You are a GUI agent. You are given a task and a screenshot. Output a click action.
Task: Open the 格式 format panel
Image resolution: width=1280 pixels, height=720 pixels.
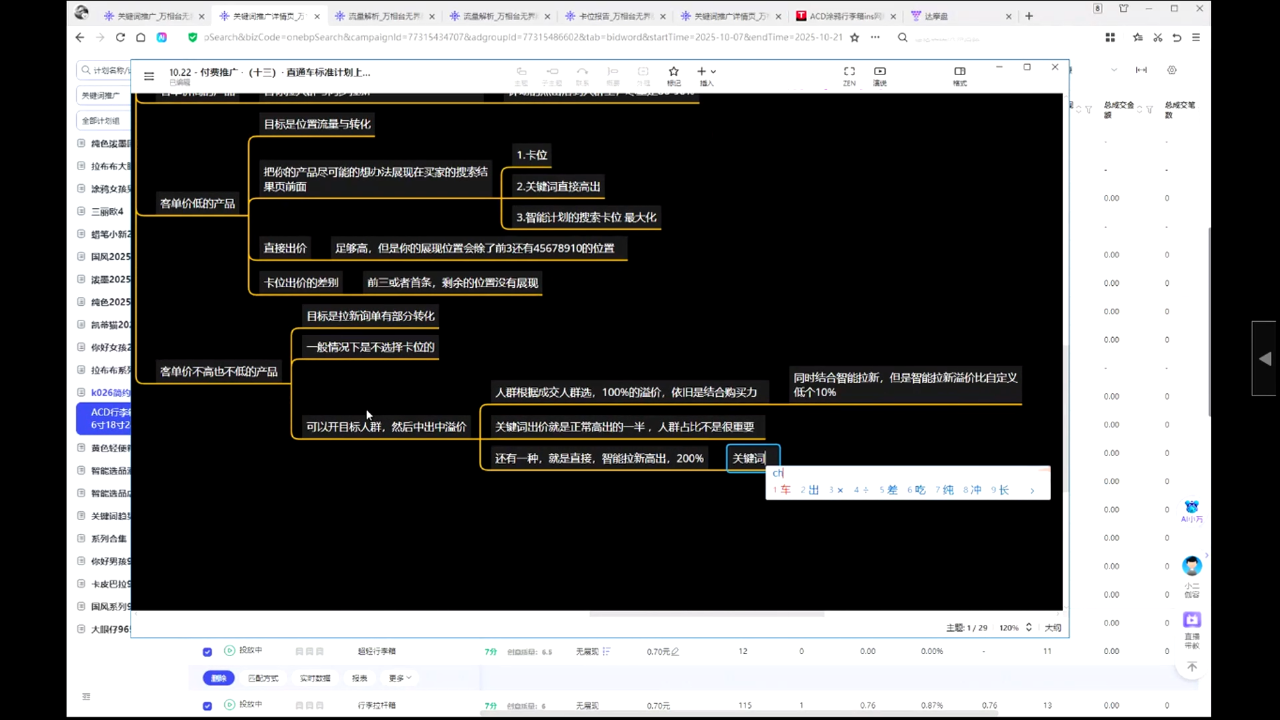tap(959, 72)
